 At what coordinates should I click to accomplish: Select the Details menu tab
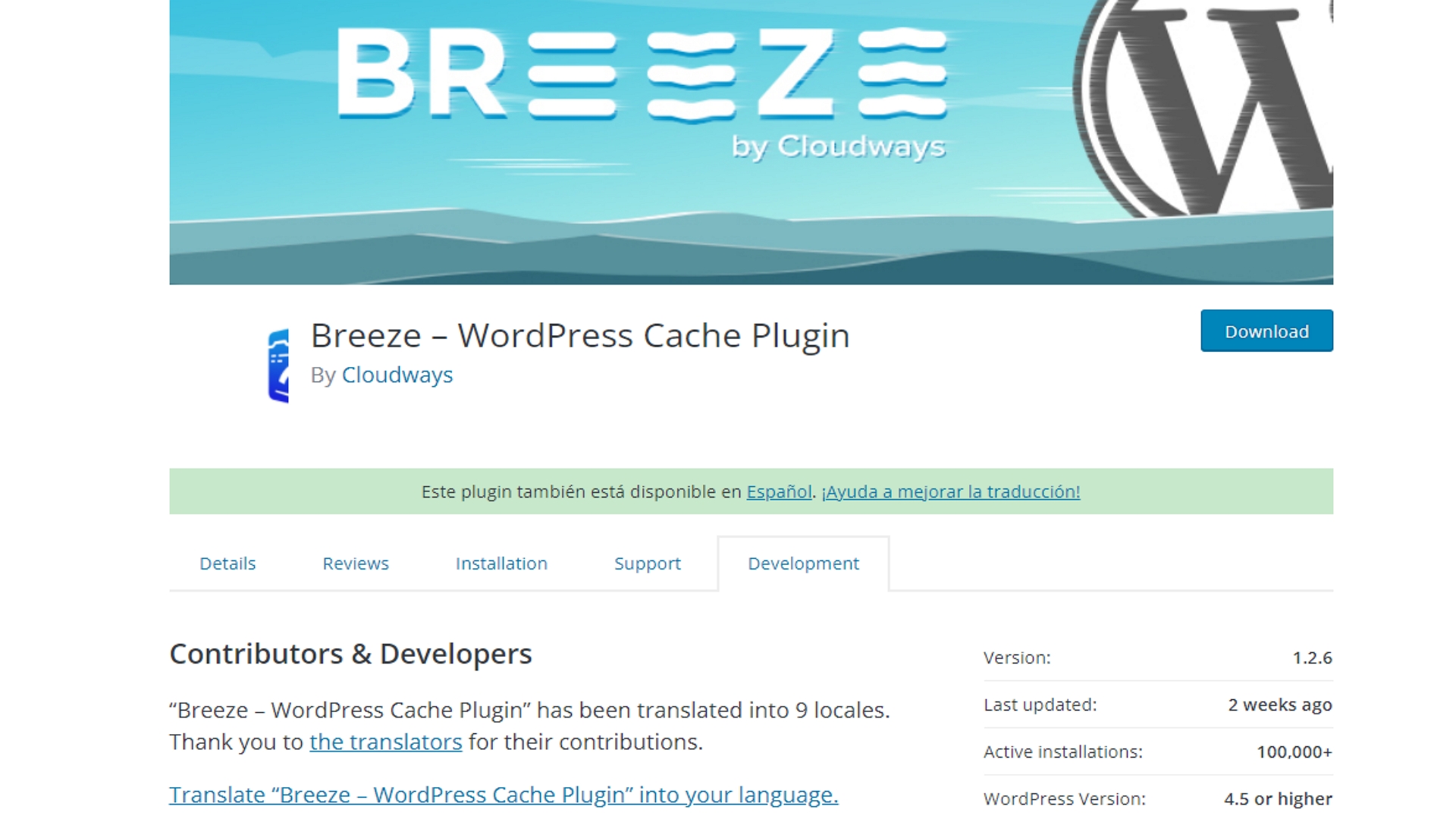(227, 563)
